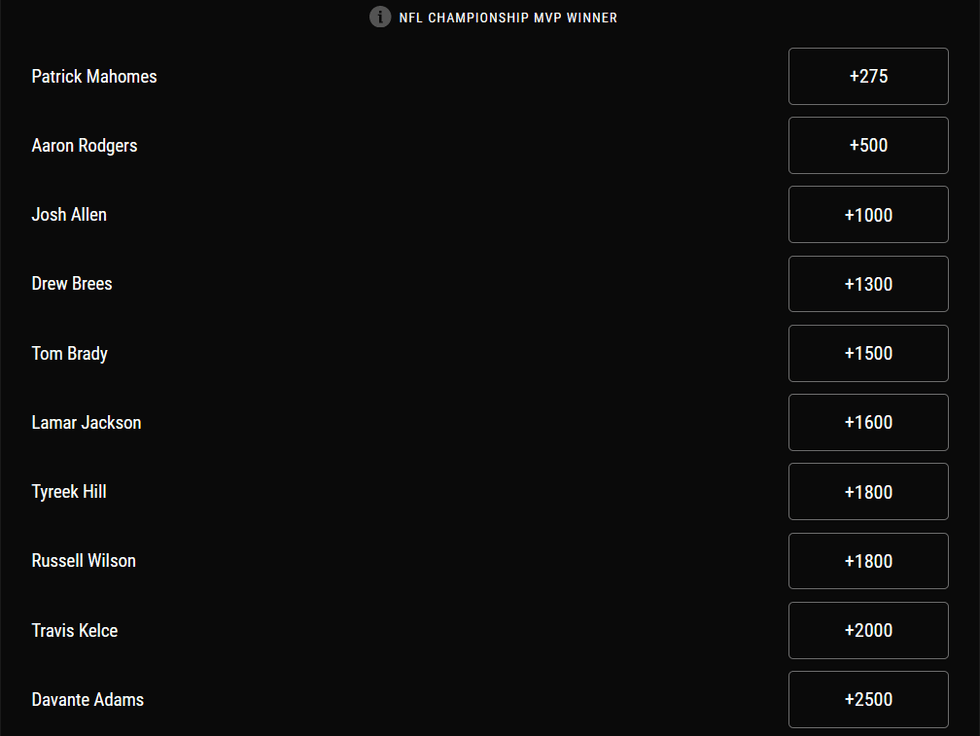
Task: Click the Travis Kelce player name
Action: point(74,630)
